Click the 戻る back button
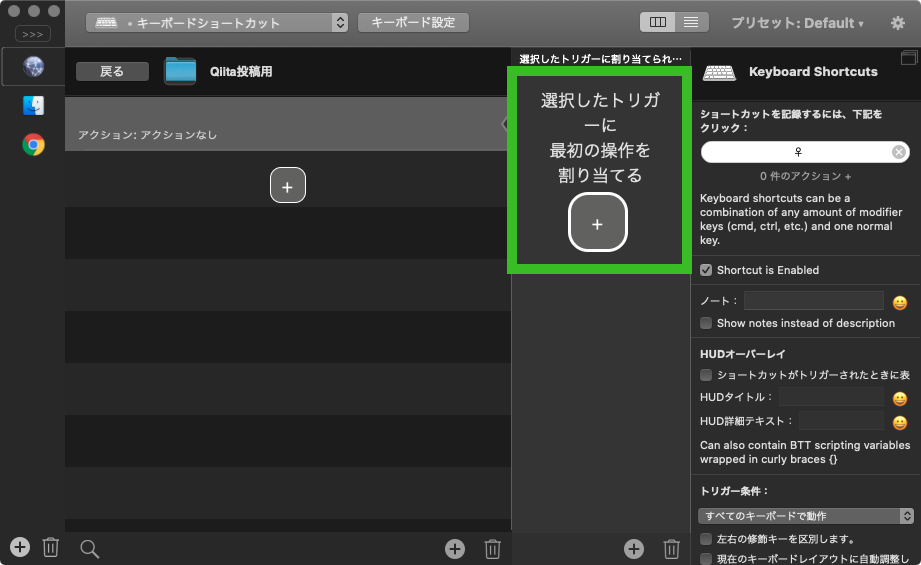Viewport: 921px width, 565px height. tap(112, 71)
